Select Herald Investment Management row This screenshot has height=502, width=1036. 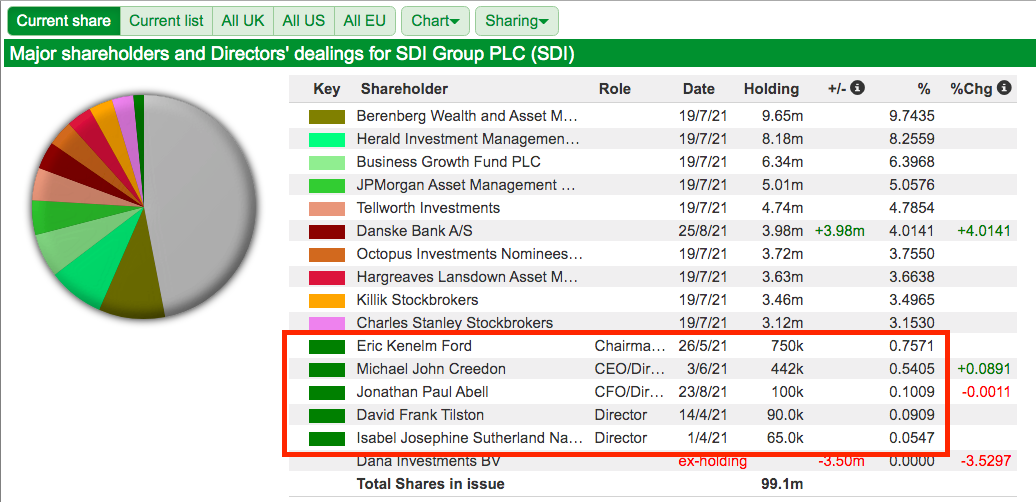pyautogui.click(x=653, y=139)
